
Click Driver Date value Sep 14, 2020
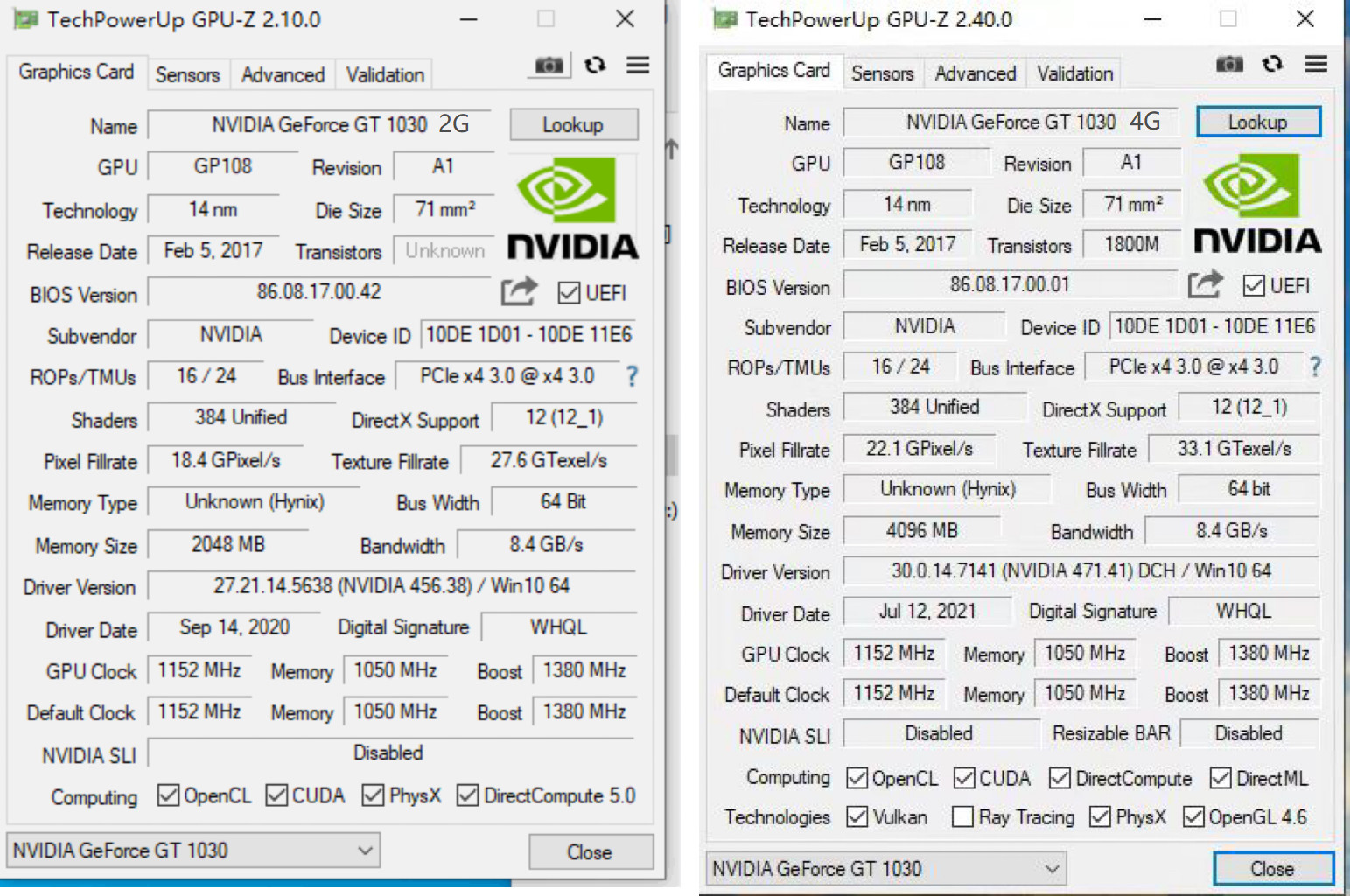pyautogui.click(x=235, y=627)
